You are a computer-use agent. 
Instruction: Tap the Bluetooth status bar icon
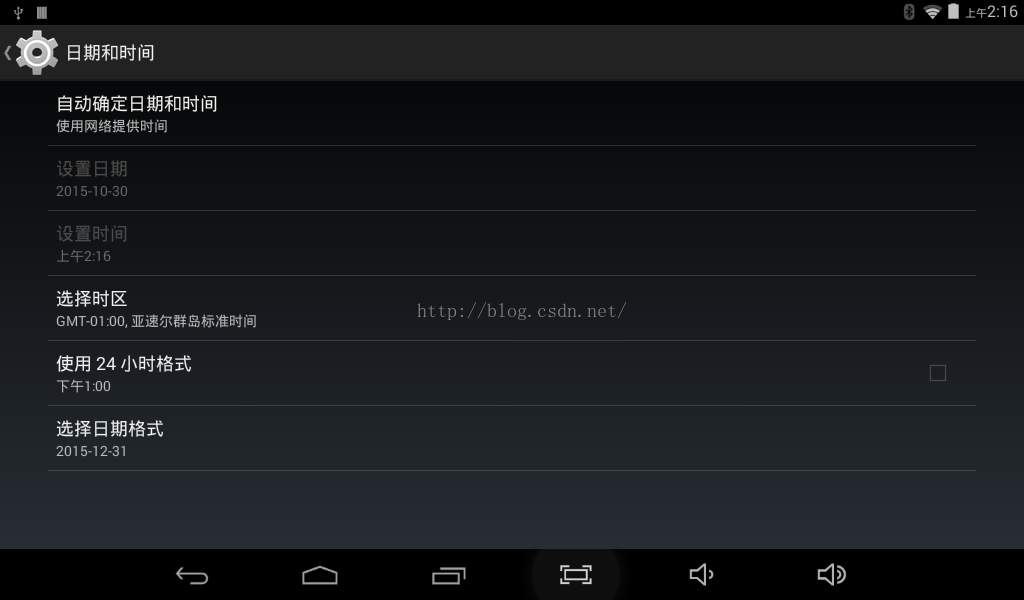tap(908, 12)
